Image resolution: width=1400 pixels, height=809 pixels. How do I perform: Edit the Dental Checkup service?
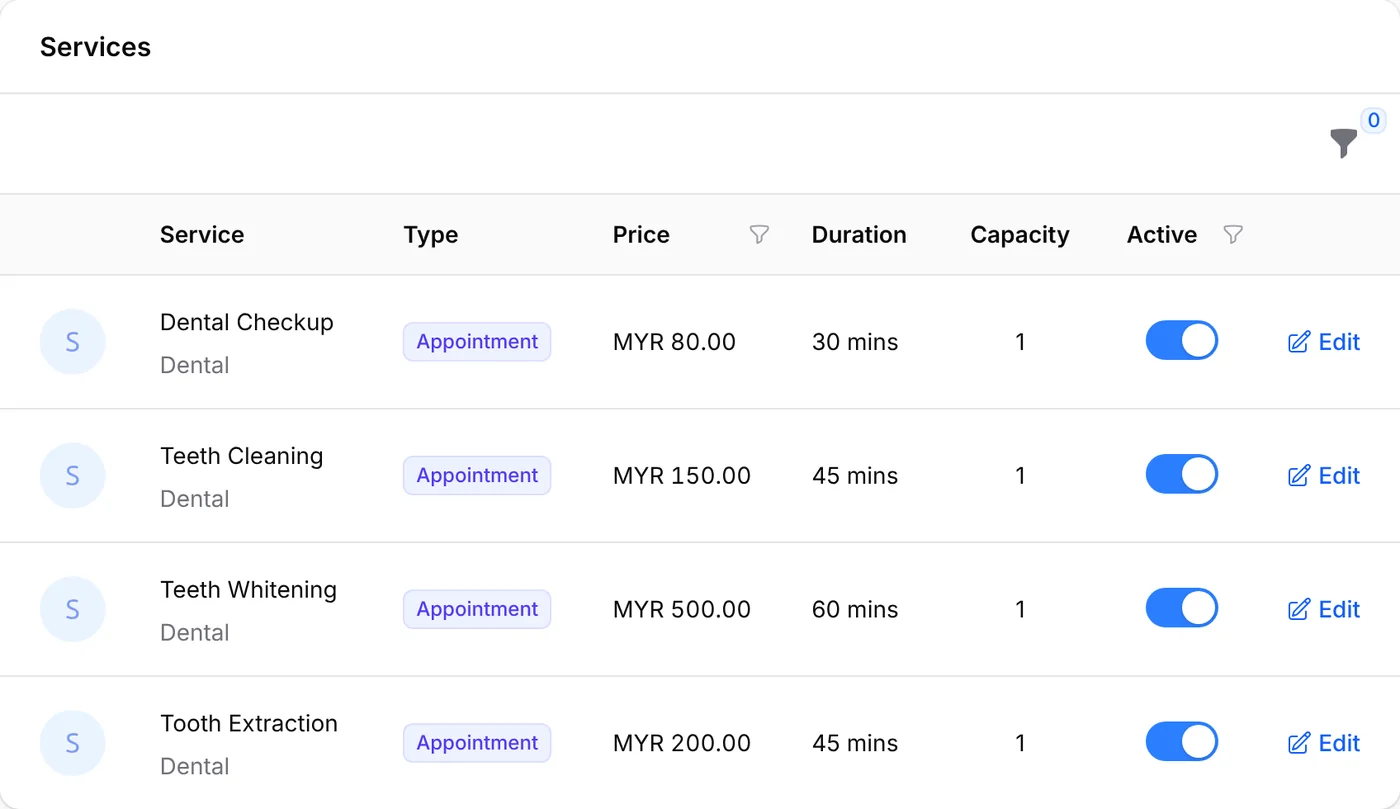coord(1324,342)
